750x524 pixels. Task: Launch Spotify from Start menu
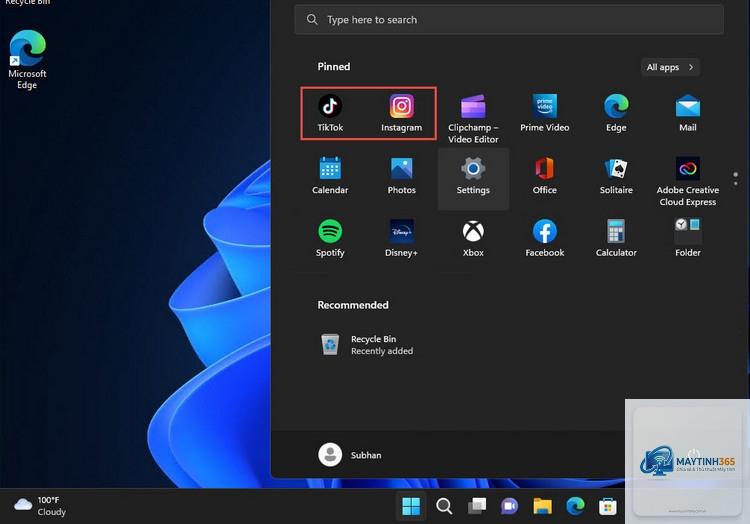330,239
